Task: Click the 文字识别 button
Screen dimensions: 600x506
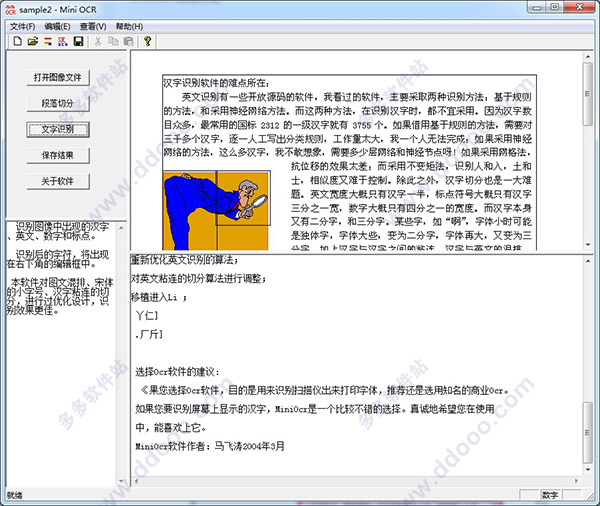Action: coord(58,129)
